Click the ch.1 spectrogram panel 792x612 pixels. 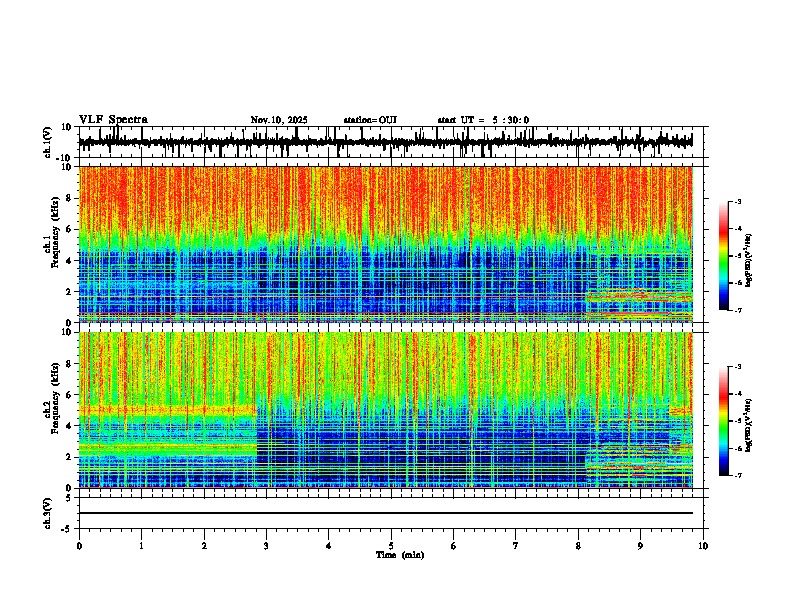(386, 244)
